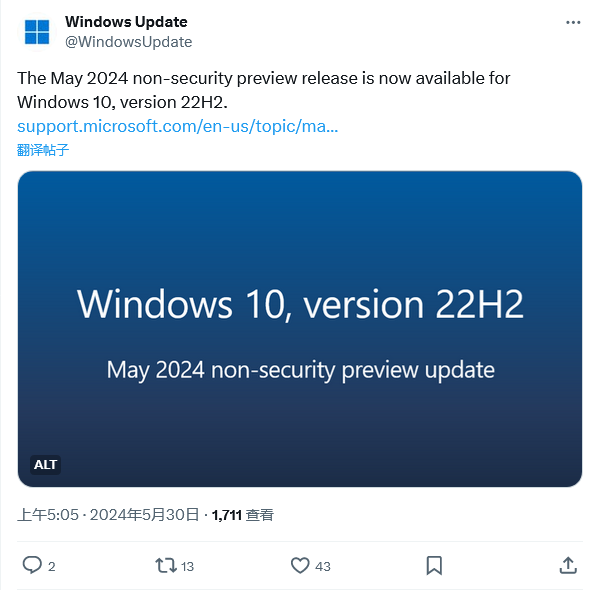598x590 pixels.
Task: Open the @WindowsUpdate handle
Action: pyautogui.click(x=129, y=42)
